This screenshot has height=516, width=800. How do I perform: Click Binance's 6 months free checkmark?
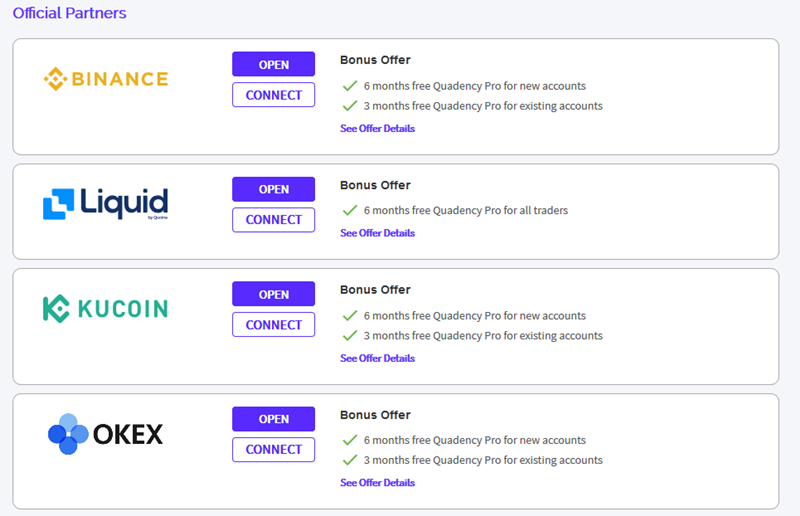[350, 86]
